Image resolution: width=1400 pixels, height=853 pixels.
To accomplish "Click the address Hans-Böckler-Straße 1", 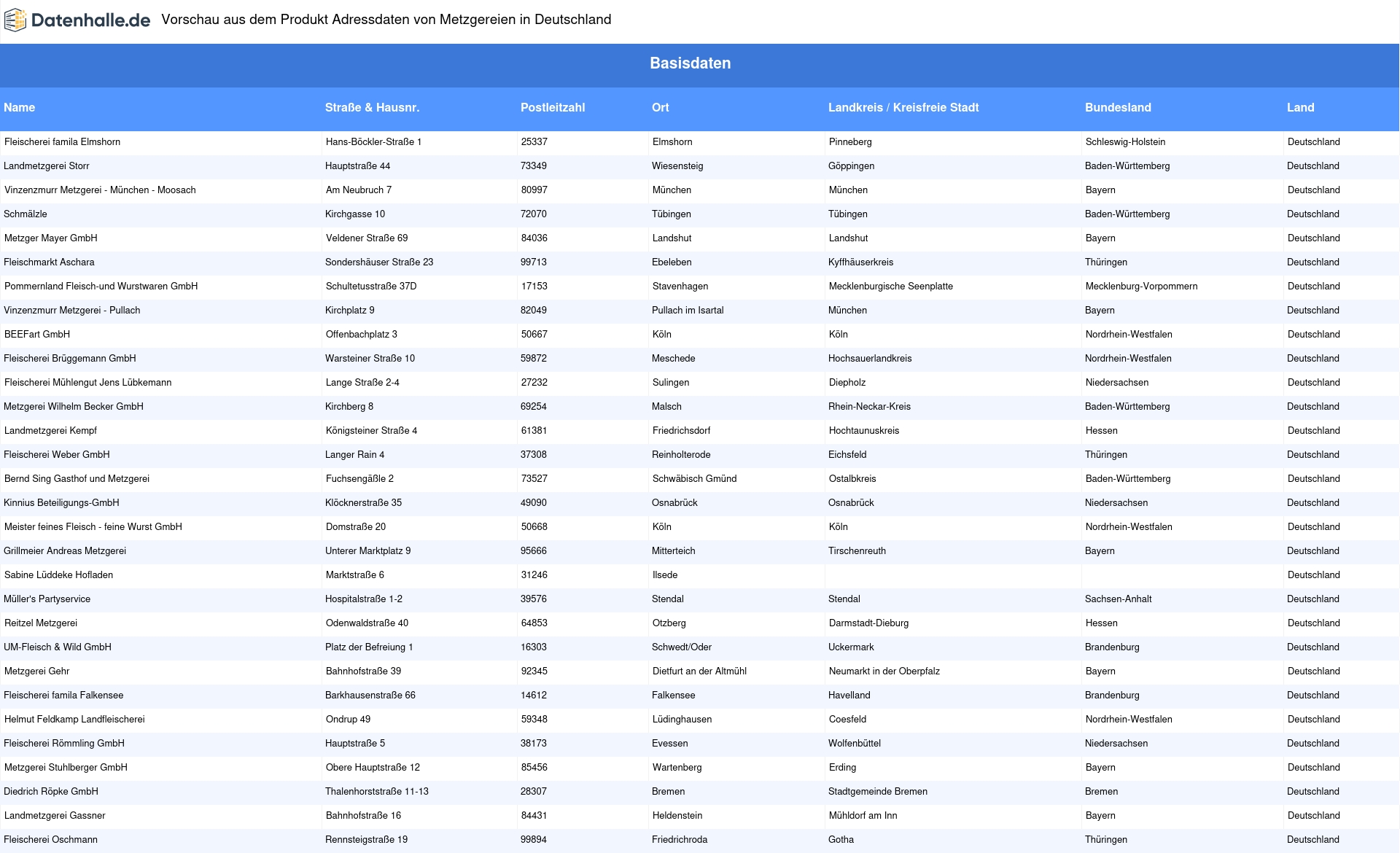I will click(x=373, y=142).
